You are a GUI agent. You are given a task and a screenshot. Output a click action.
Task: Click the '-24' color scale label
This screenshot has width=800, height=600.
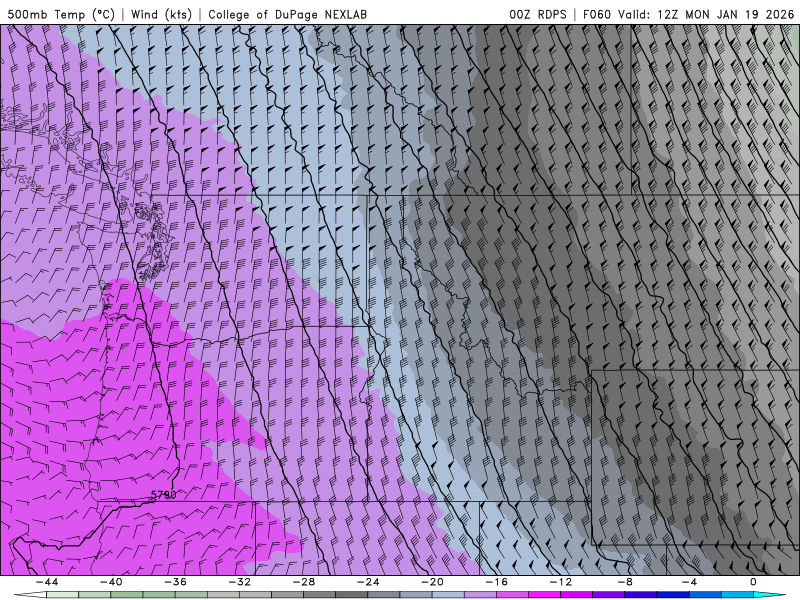[x=368, y=582]
